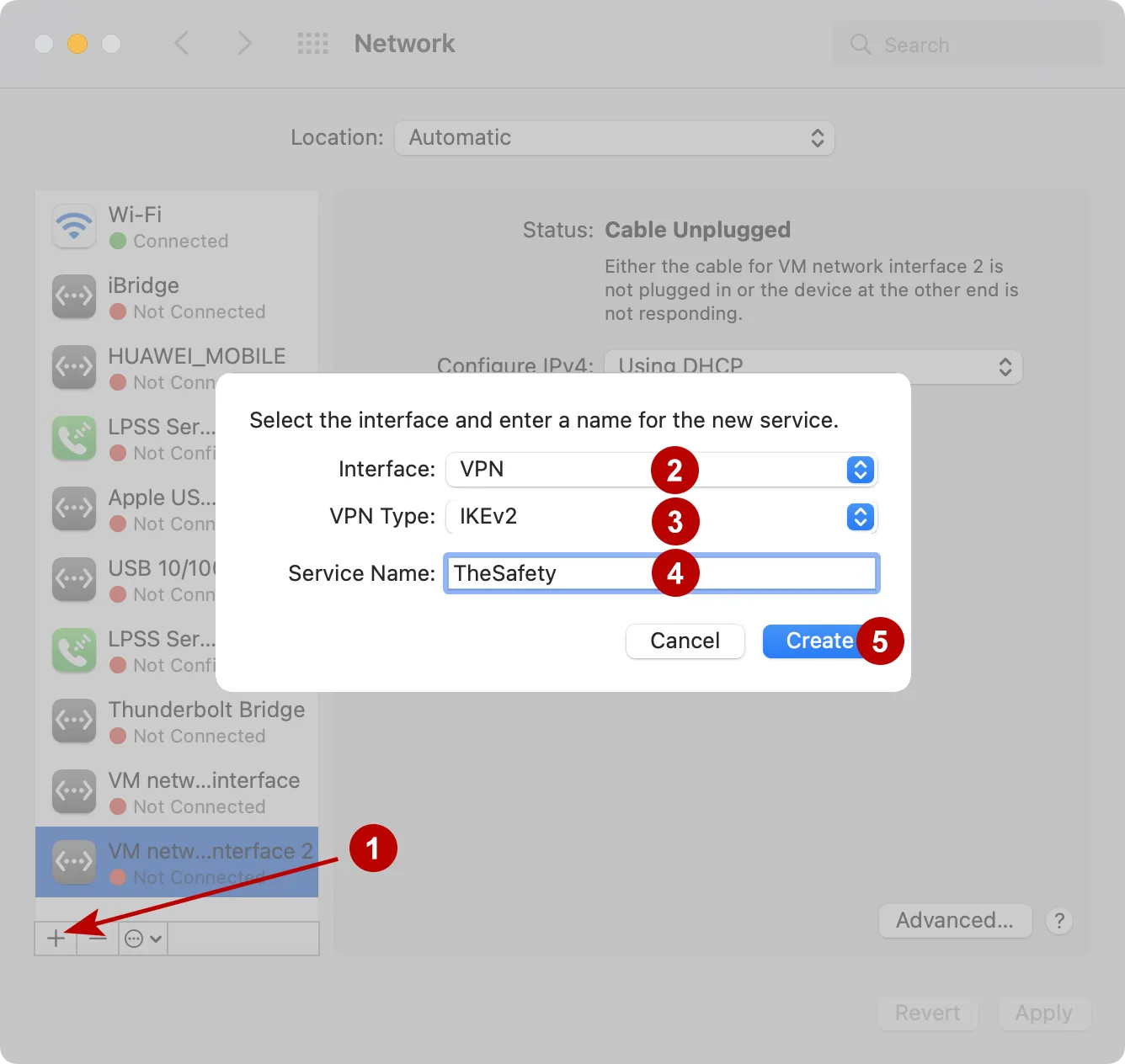Click the plus icon to add a service
Image resolution: width=1125 pixels, height=1064 pixels.
55,938
